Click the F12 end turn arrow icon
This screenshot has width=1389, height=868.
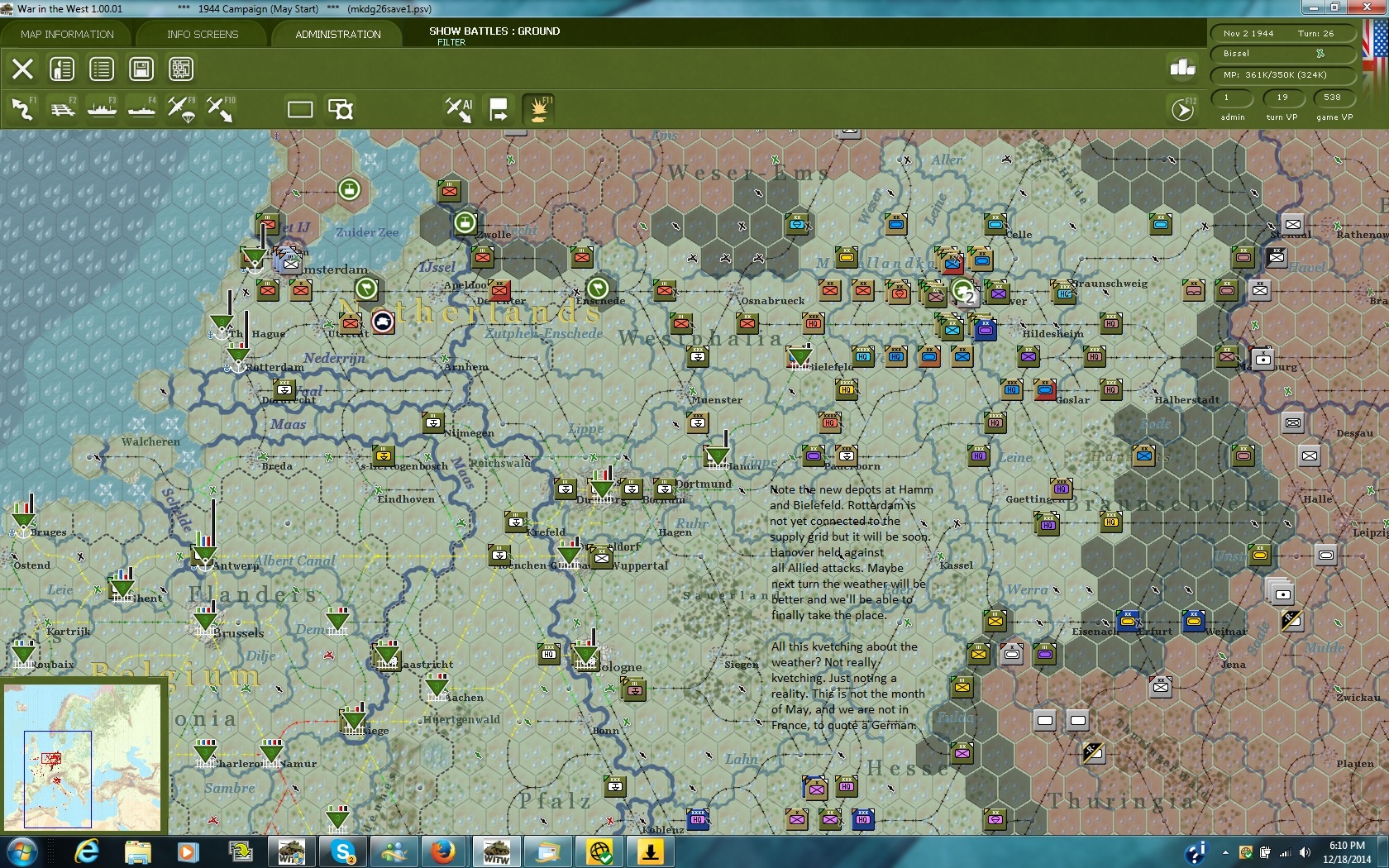1183,109
